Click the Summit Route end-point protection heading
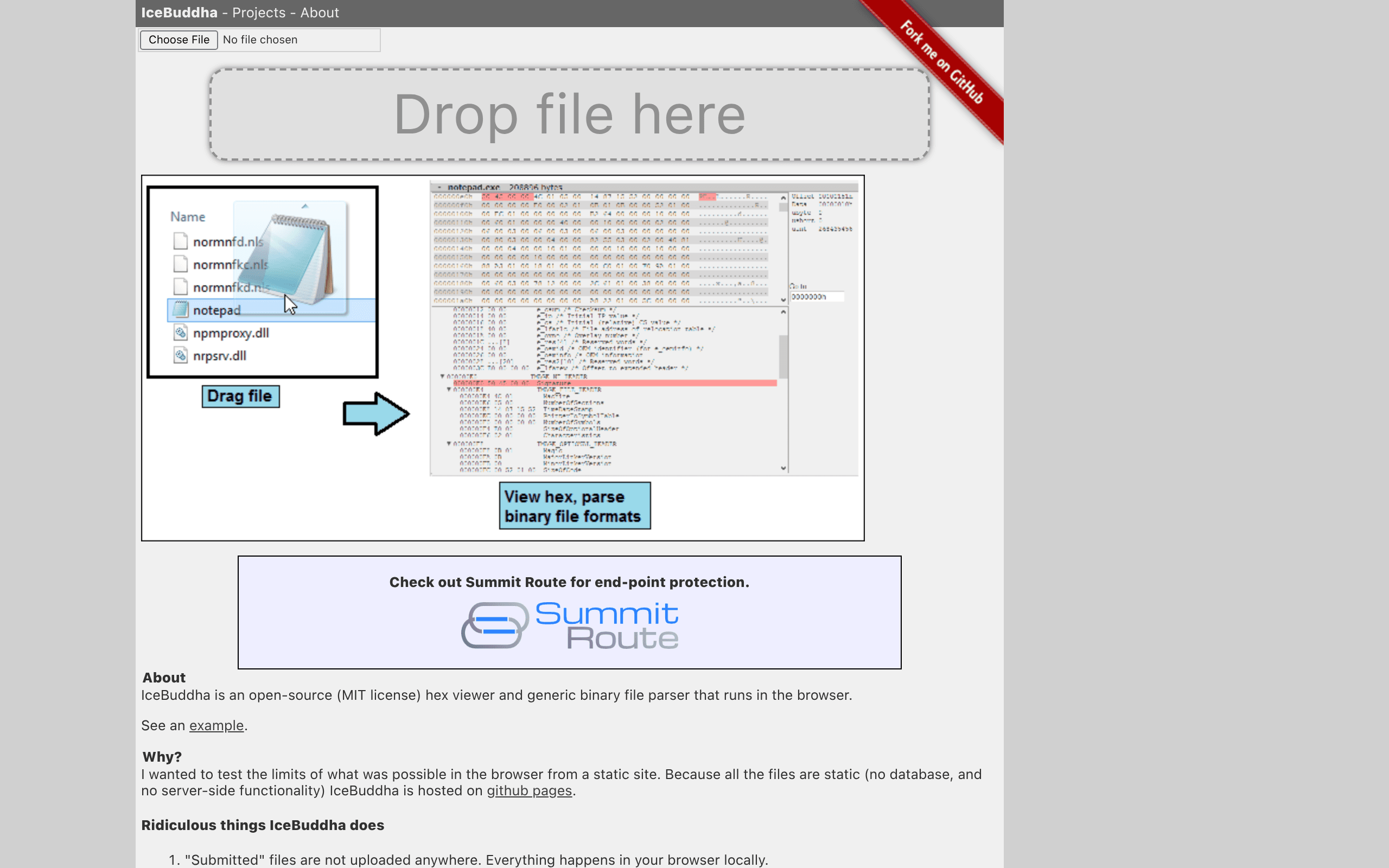Screen dimensions: 1389x868 click(569, 582)
